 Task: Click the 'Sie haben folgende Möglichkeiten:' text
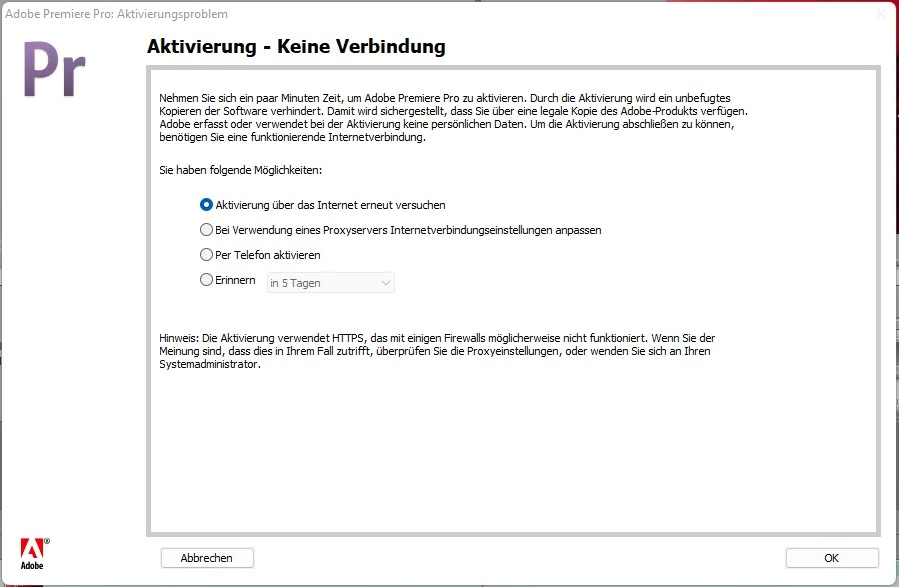point(241,170)
